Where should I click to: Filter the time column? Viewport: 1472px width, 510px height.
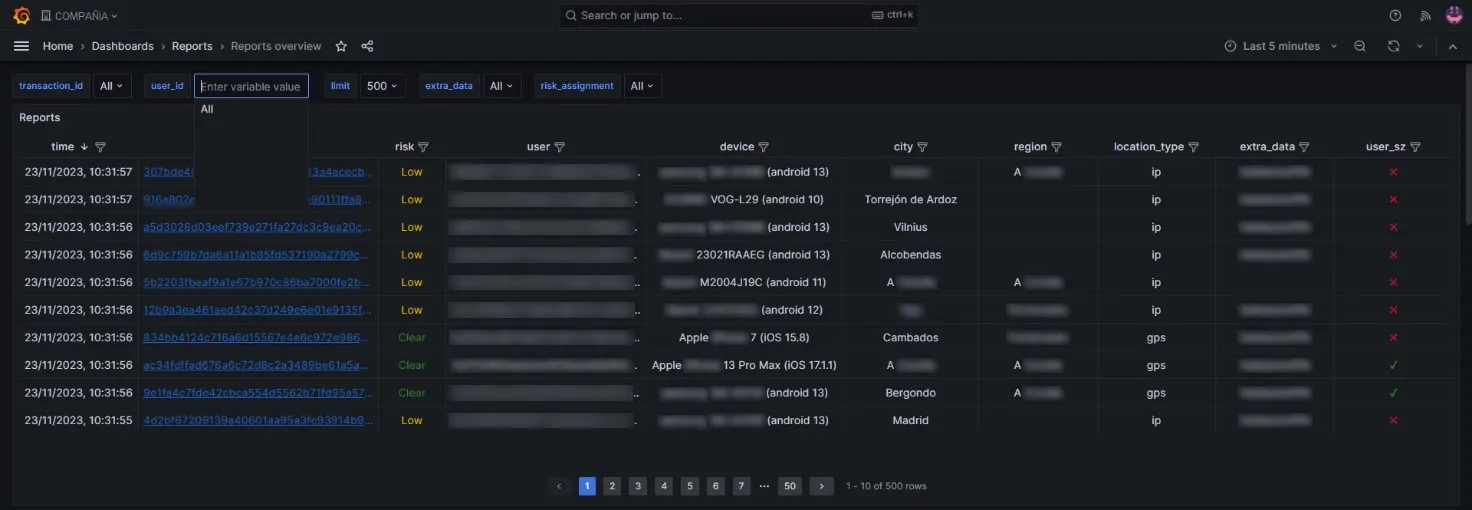click(100, 147)
